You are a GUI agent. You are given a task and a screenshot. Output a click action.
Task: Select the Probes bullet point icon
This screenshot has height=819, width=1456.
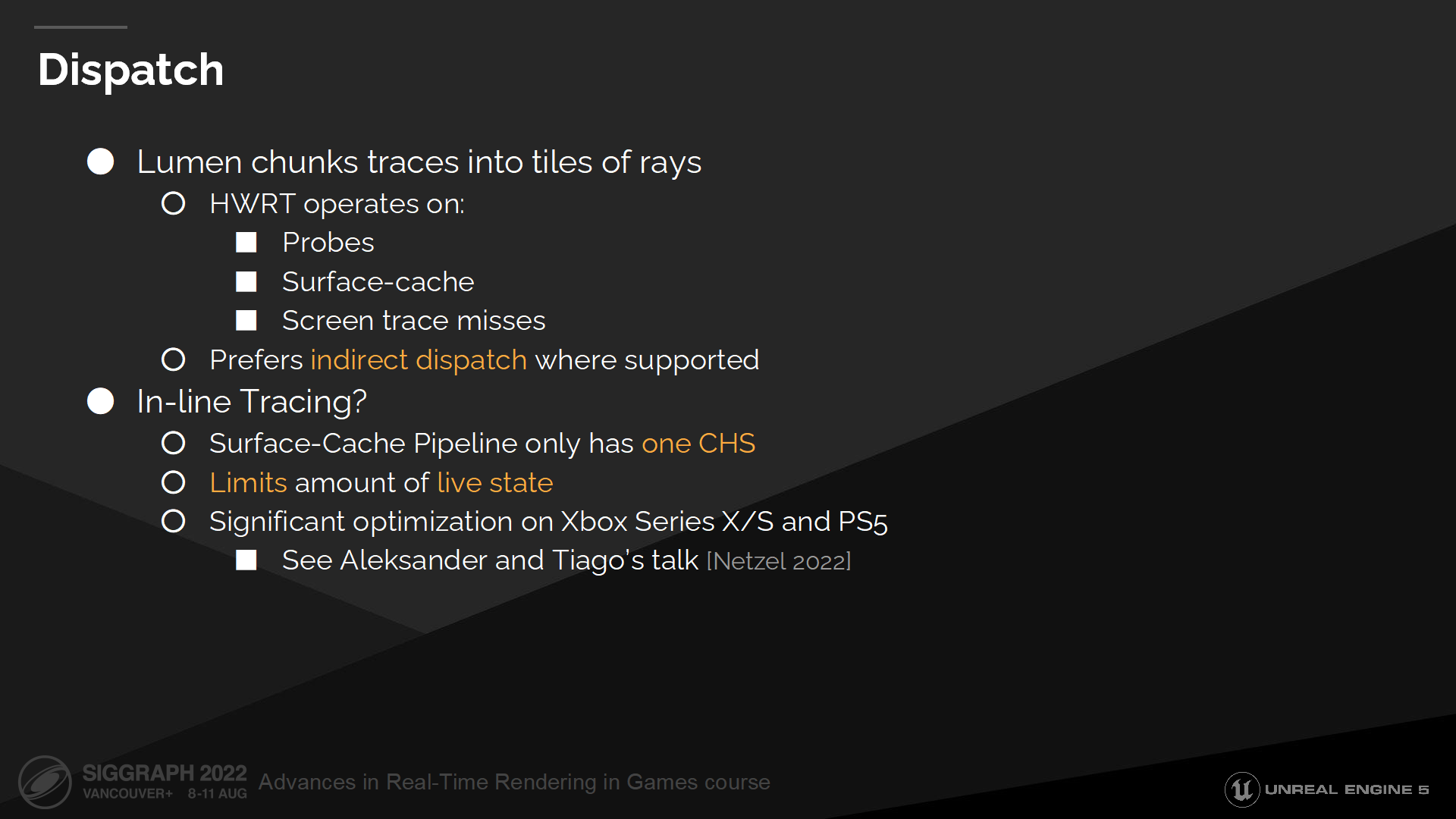(249, 242)
